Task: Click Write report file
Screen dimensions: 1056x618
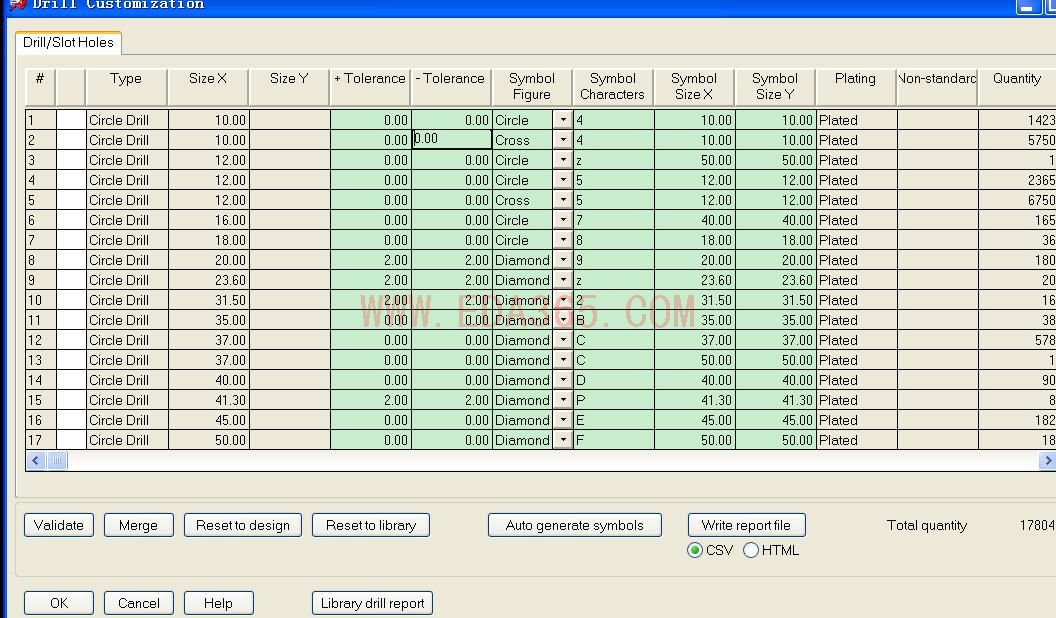Action: [x=746, y=525]
